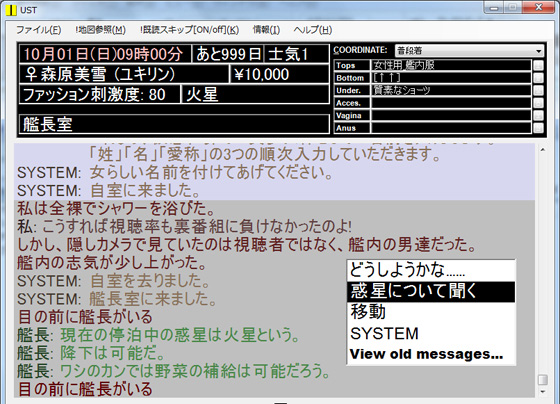
Task: Click the Tops clothing field
Action: tap(451, 65)
